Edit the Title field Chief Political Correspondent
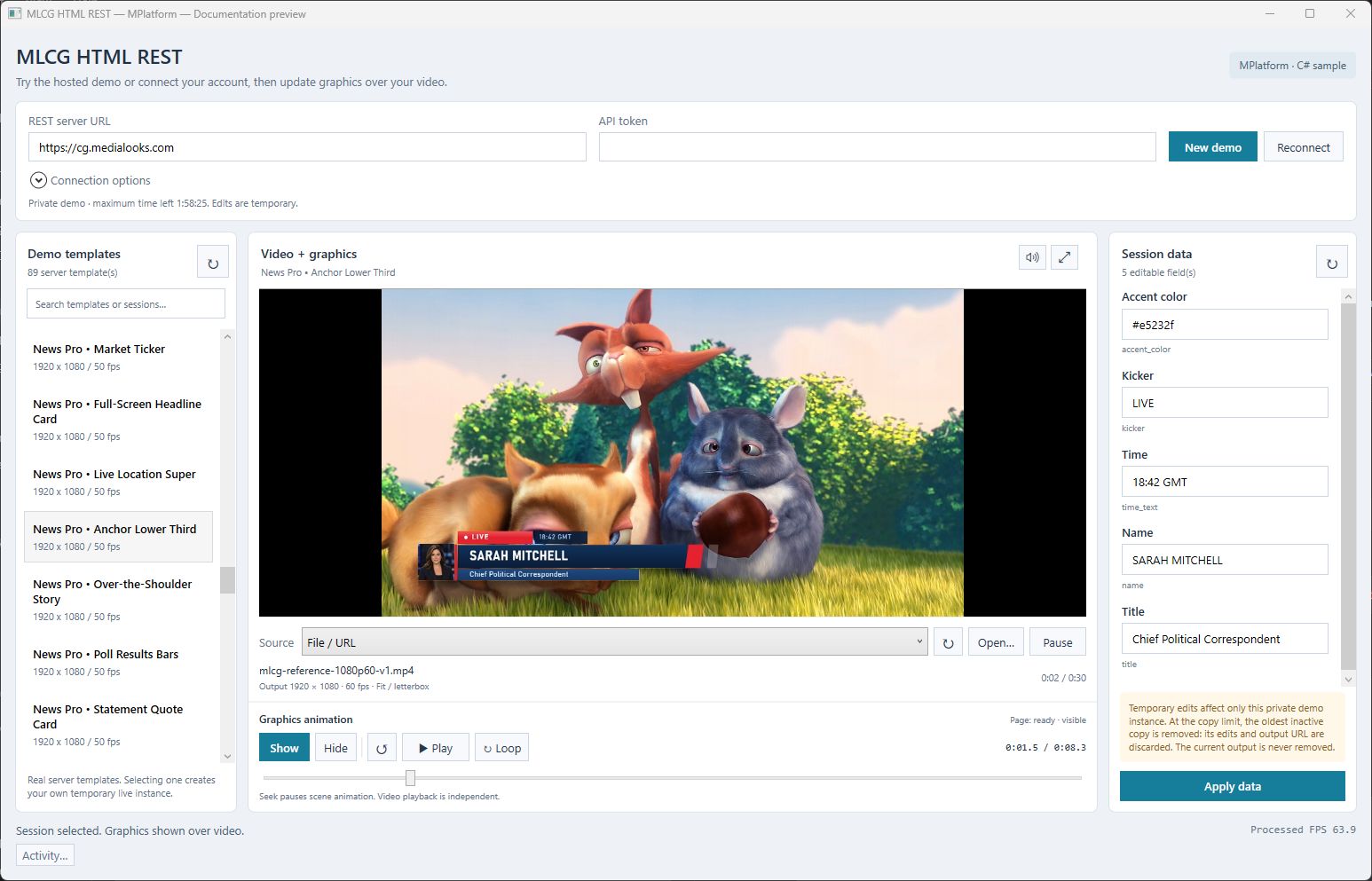 pyautogui.click(x=1225, y=639)
